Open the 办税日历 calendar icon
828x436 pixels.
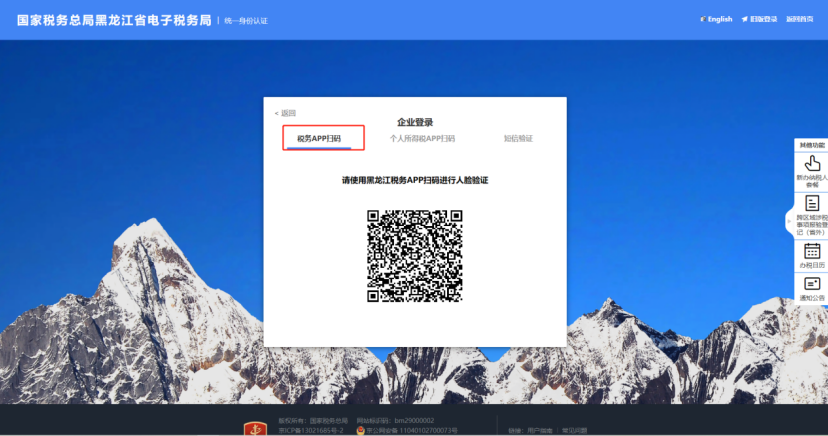click(812, 251)
